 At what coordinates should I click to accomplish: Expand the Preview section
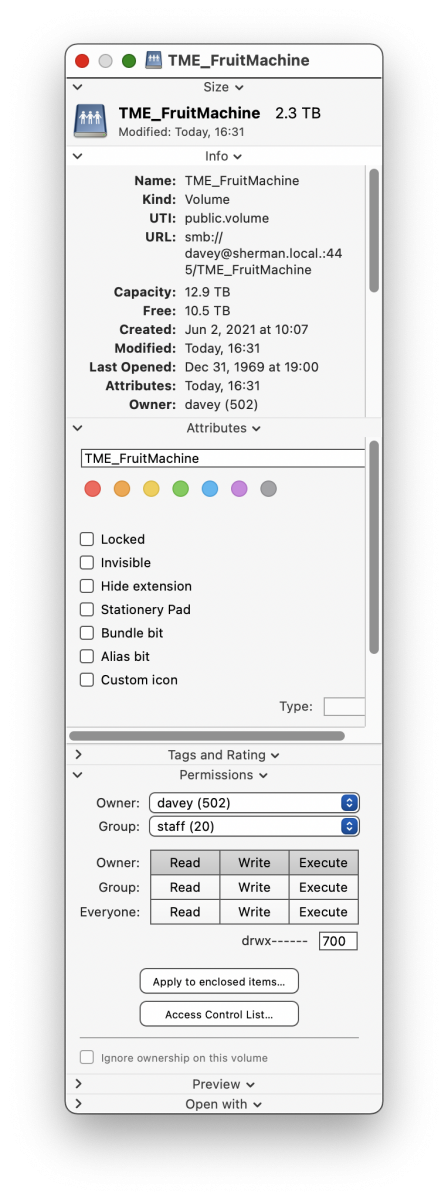pos(224,1084)
